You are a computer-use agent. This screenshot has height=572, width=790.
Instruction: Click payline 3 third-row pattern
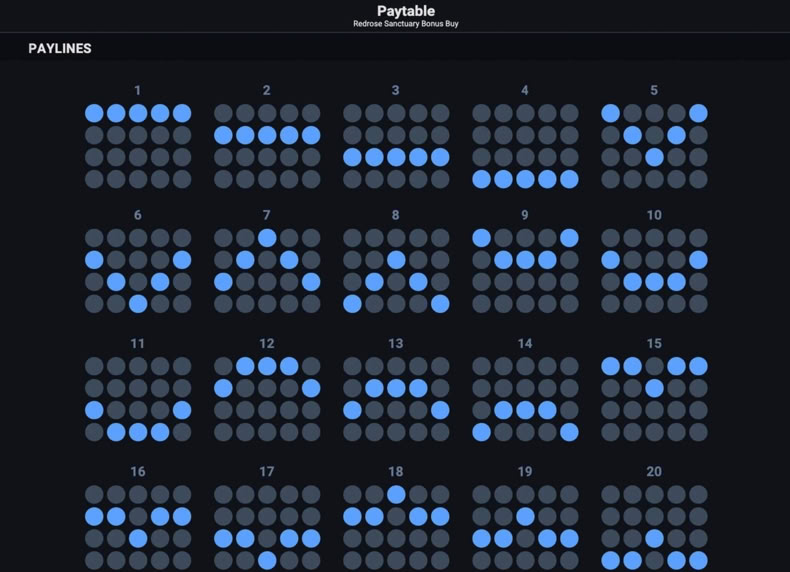[x=396, y=146]
